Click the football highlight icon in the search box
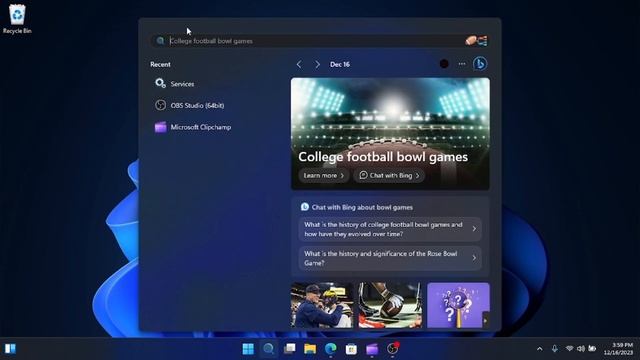640x360 pixels. point(476,40)
